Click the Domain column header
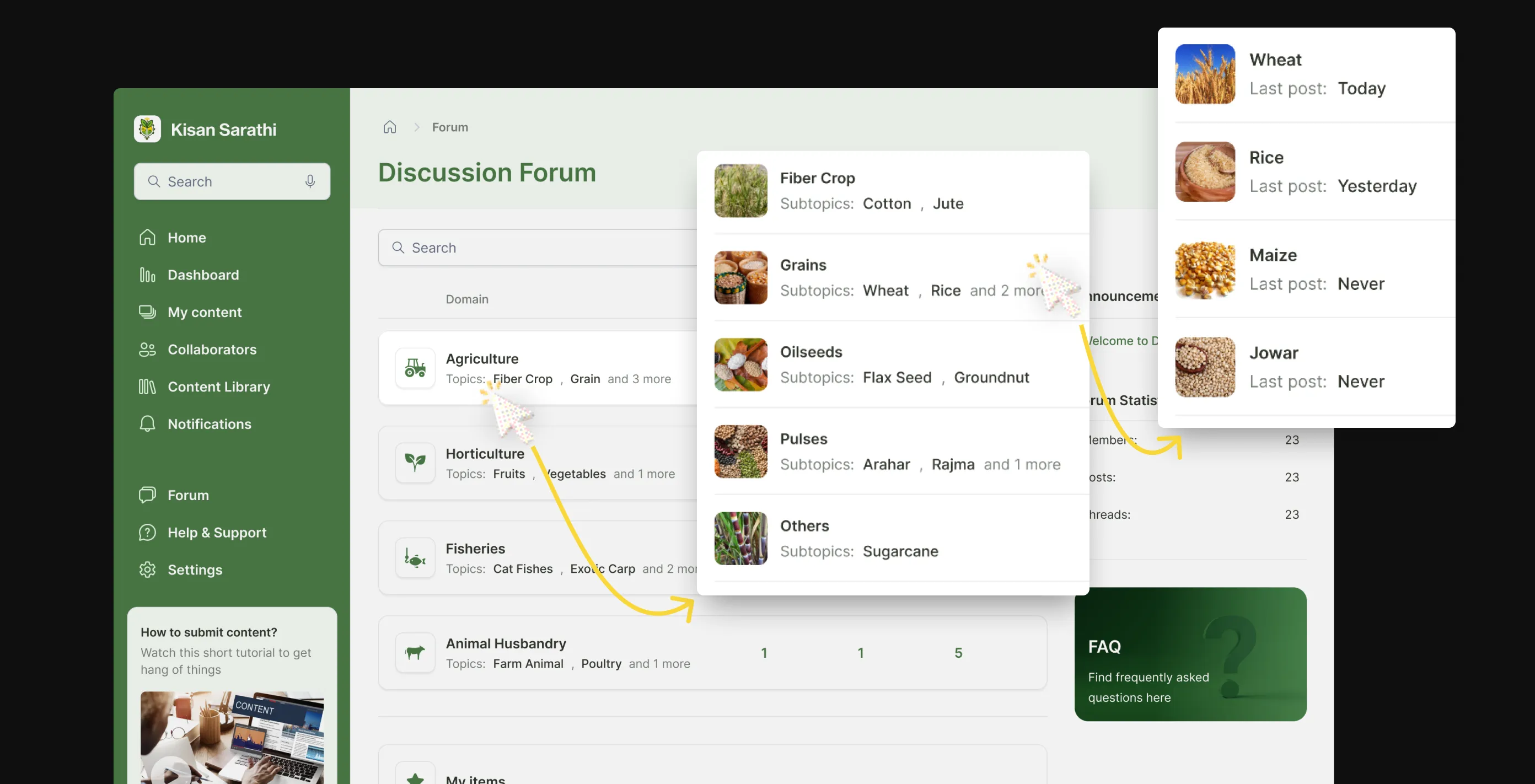1535x784 pixels. click(466, 299)
